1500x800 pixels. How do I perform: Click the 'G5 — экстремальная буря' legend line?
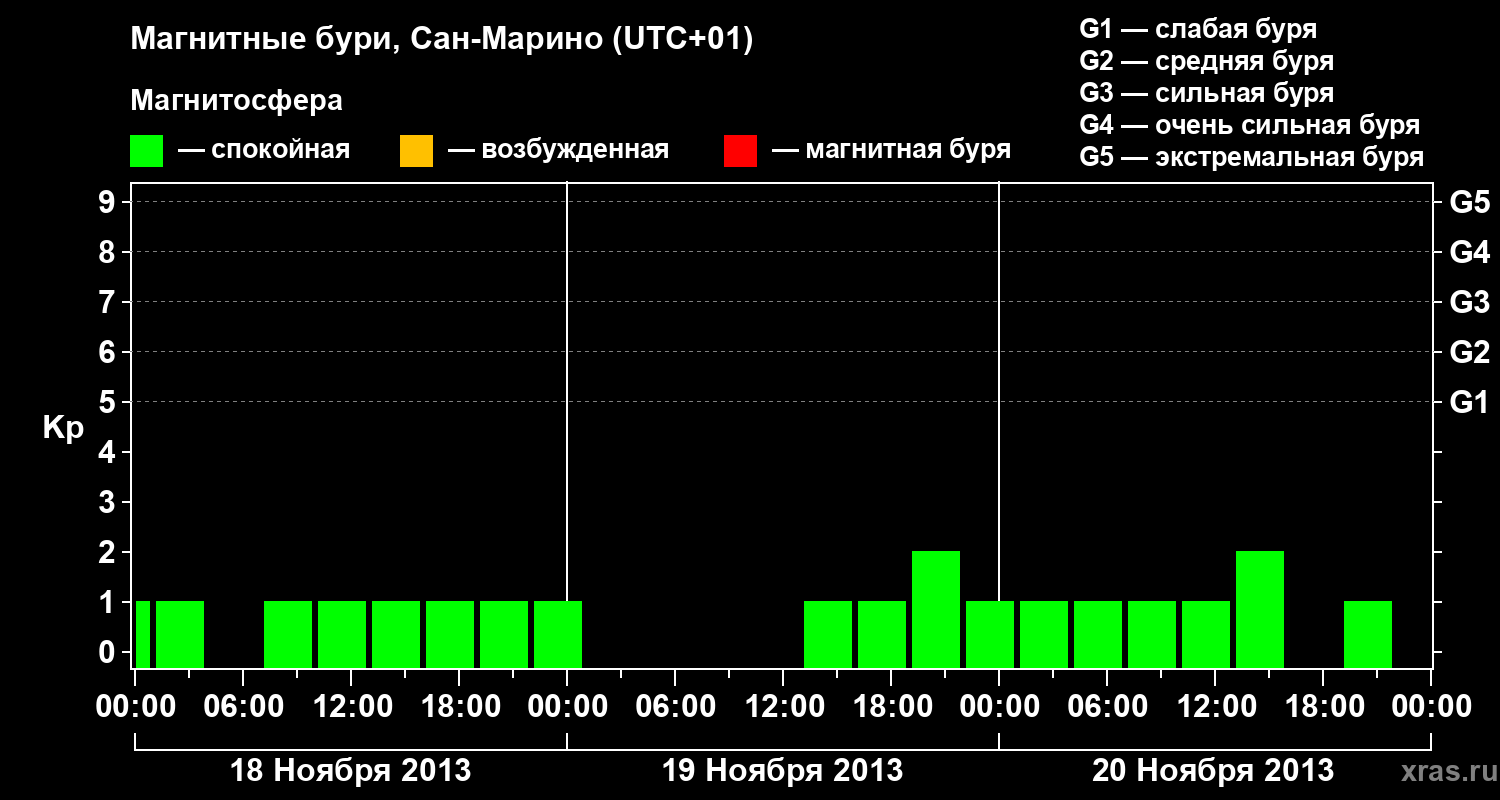pyautogui.click(x=1252, y=157)
